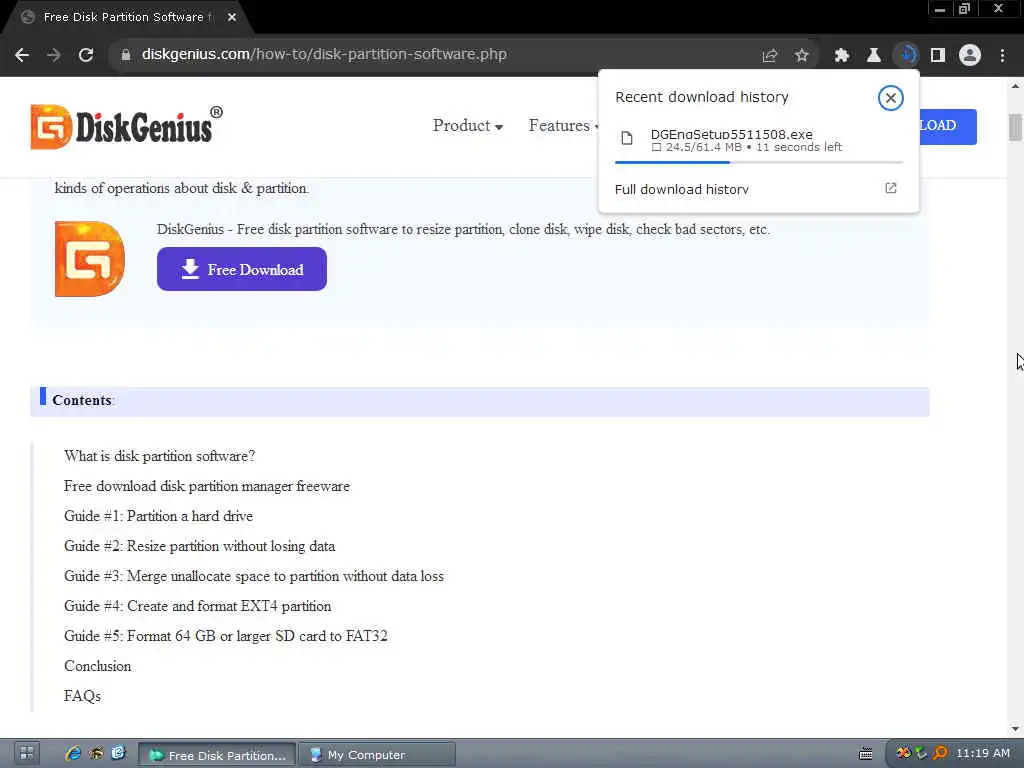Click the site lock security icon
The width and height of the screenshot is (1024, 768).
point(125,55)
